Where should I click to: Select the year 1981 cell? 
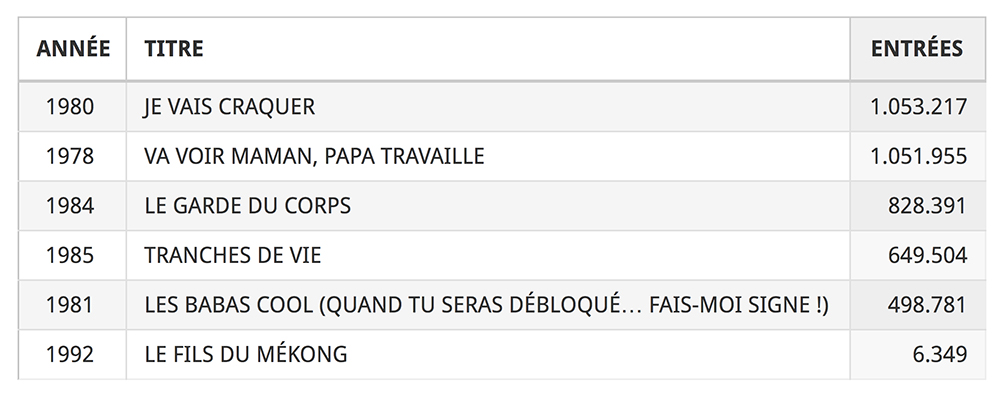click(70, 305)
